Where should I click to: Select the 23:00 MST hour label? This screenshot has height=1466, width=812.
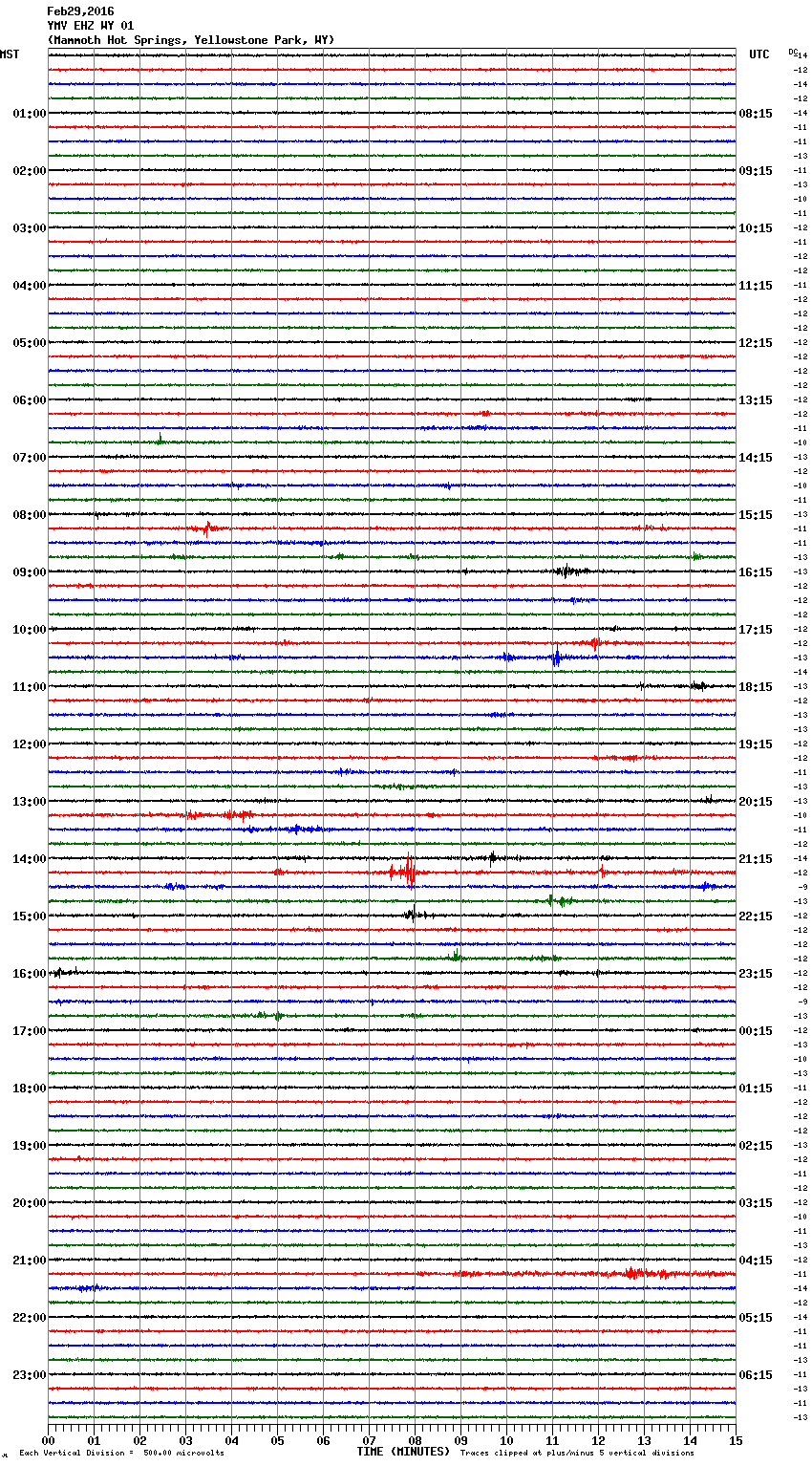pos(29,1375)
